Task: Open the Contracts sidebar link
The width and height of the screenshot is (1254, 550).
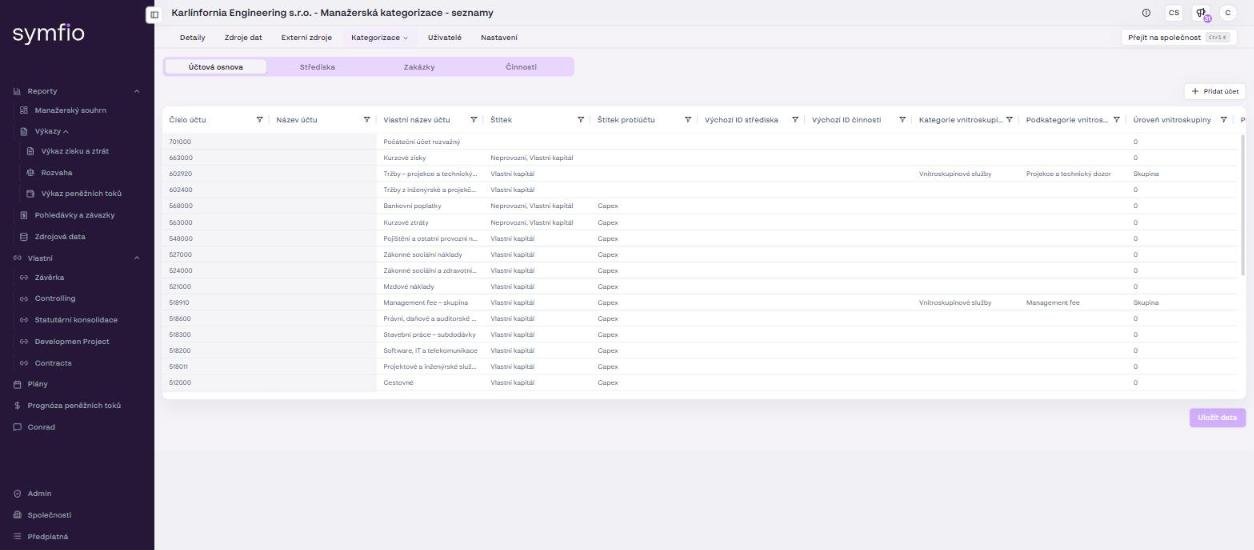Action: (53, 363)
